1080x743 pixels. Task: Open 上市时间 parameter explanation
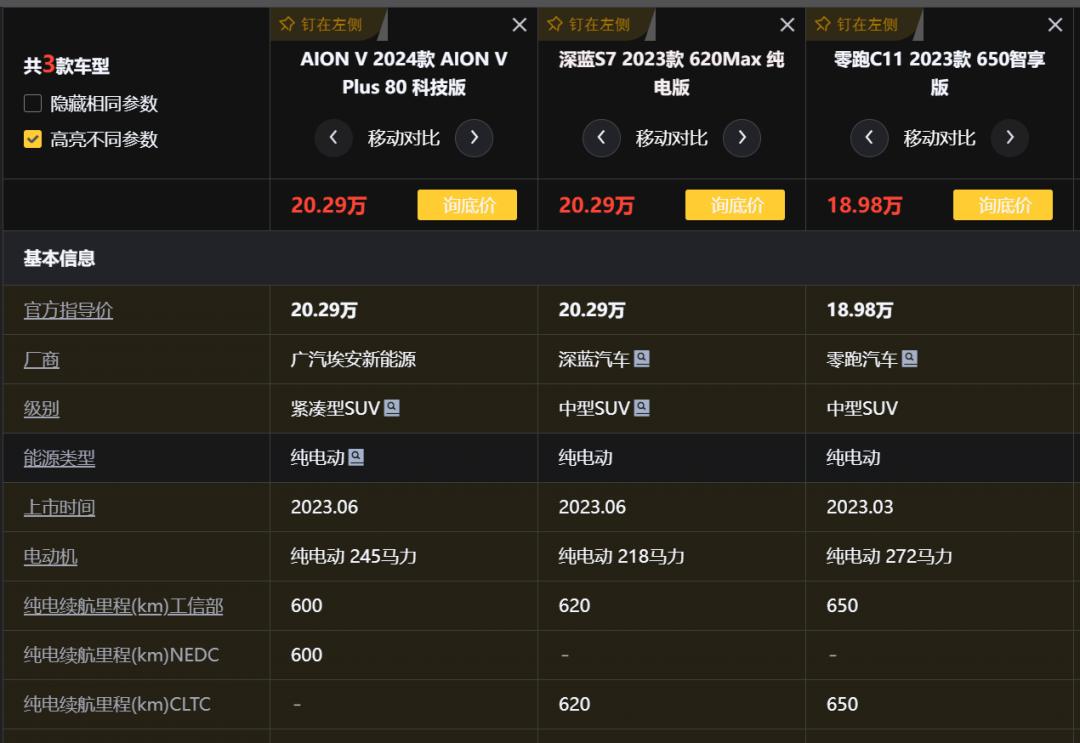coord(59,507)
